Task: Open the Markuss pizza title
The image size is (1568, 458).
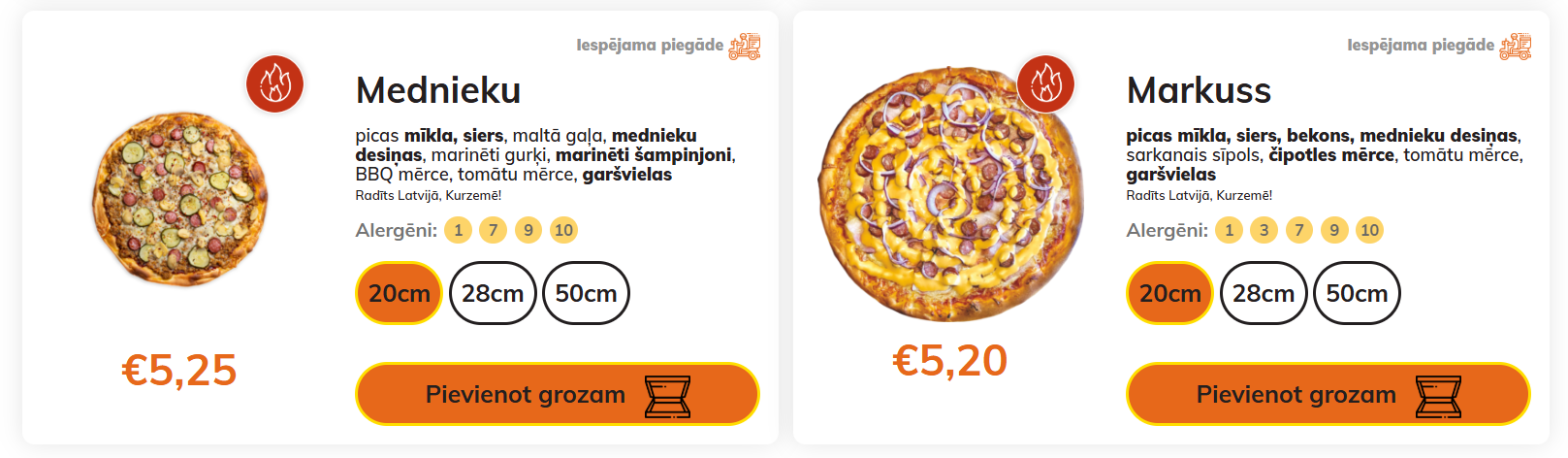Action: coord(1199,90)
